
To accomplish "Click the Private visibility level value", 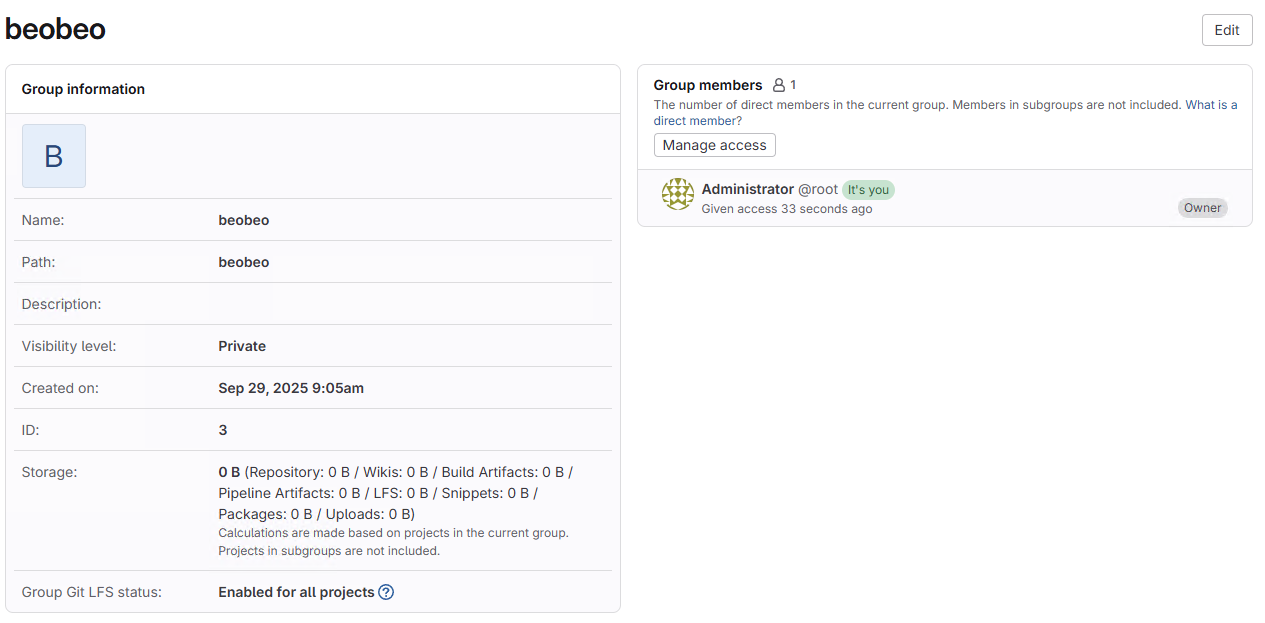I will click(x=242, y=346).
